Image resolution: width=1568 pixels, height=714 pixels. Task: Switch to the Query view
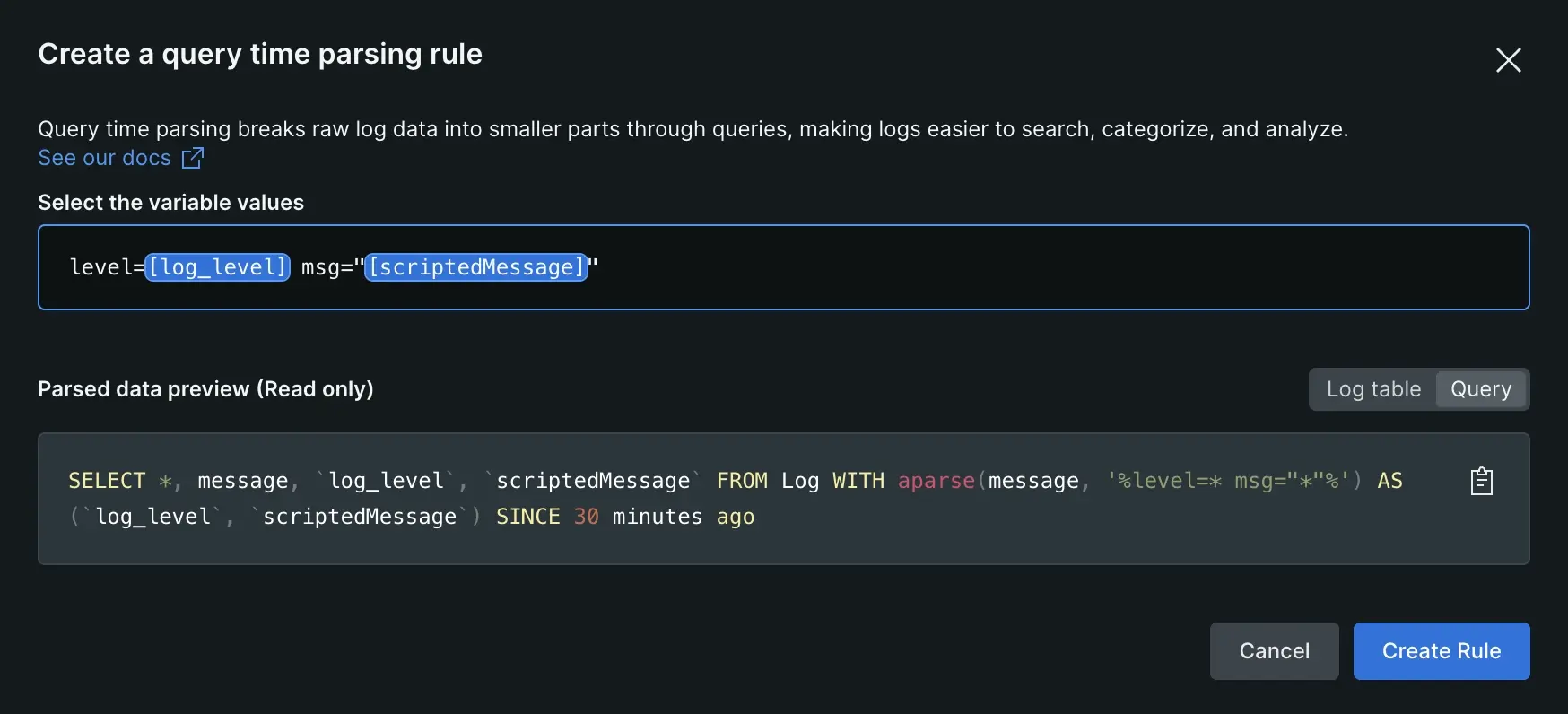click(1480, 389)
